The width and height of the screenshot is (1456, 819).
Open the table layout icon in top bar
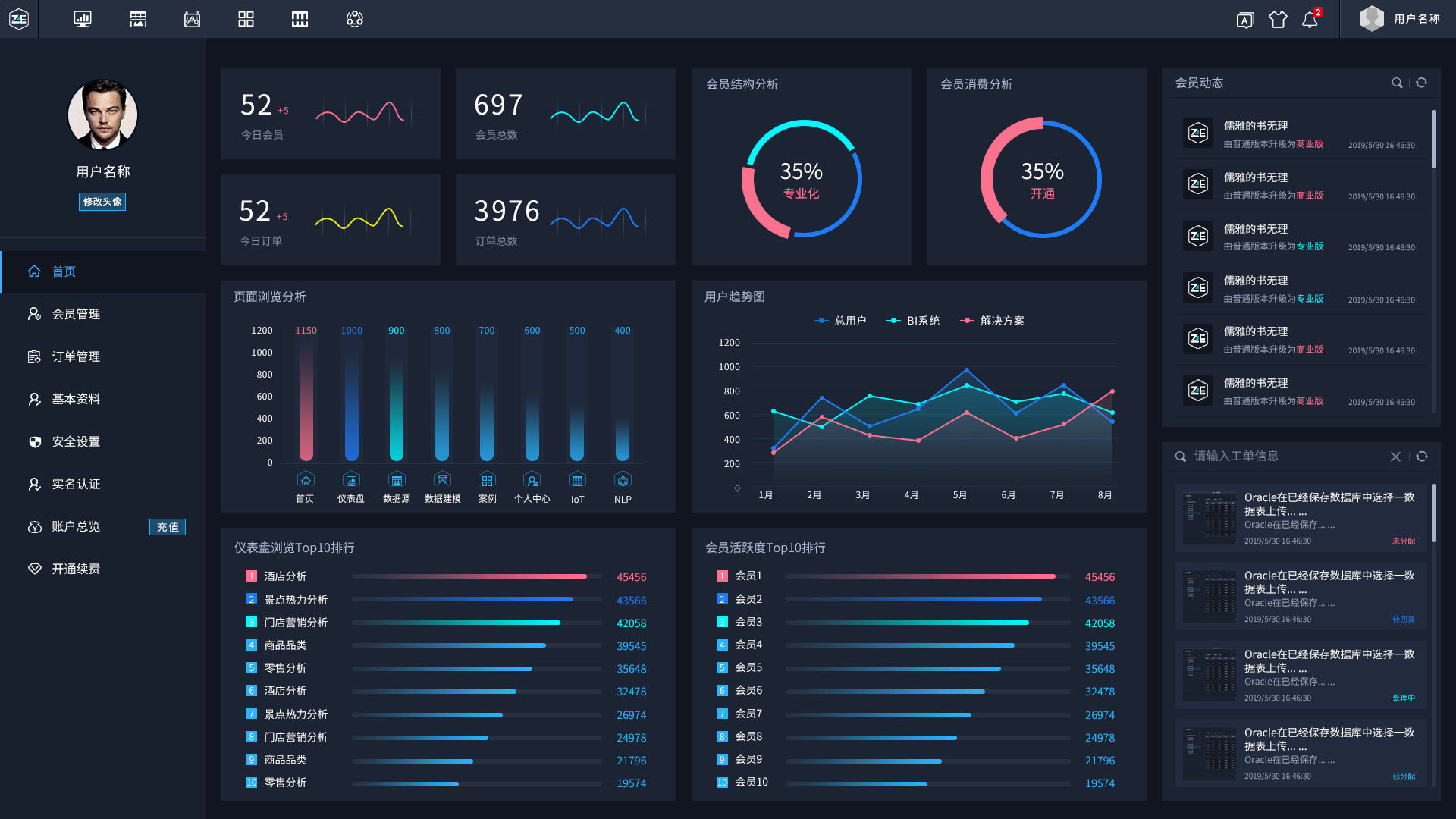138,19
